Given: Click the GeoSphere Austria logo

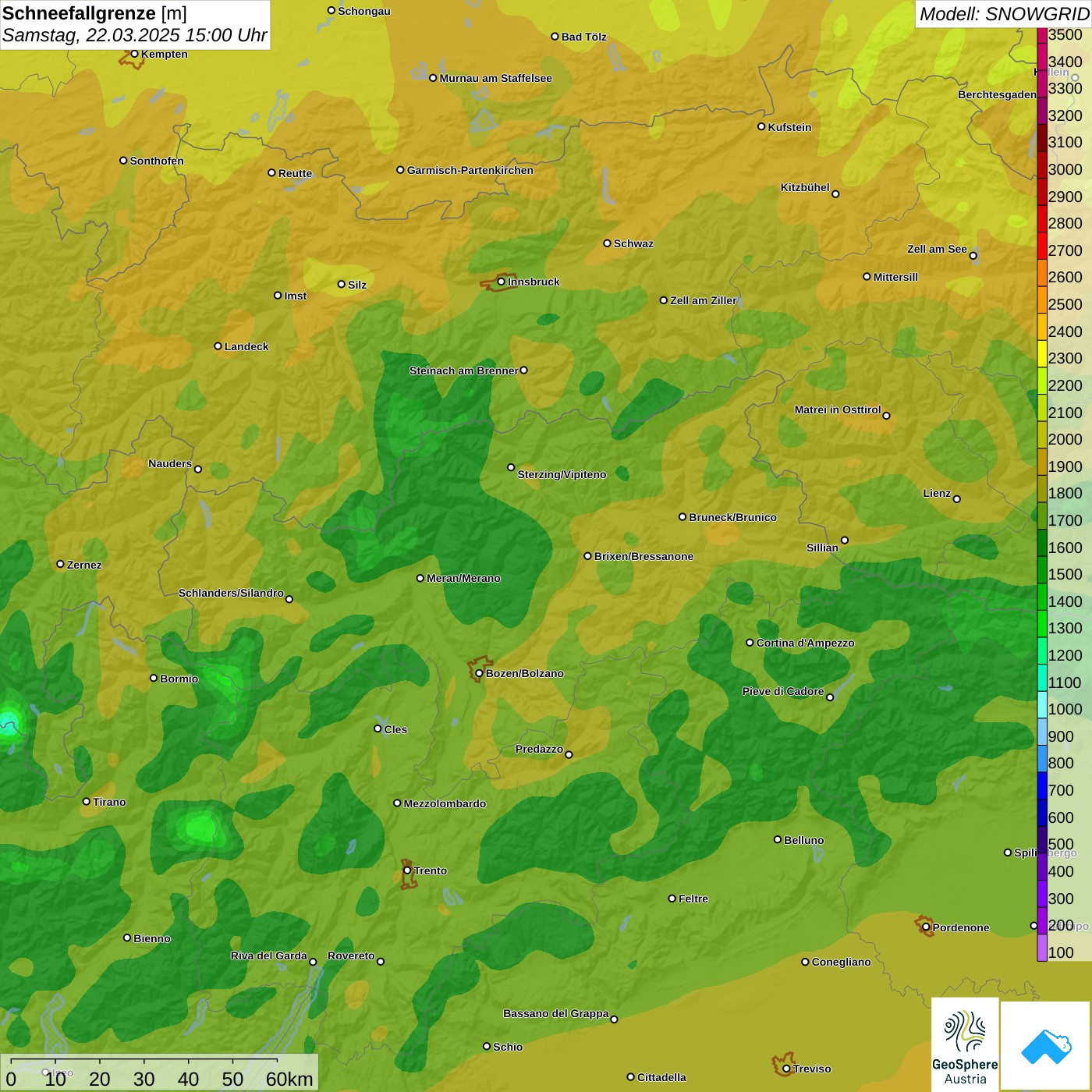Looking at the screenshot, I should coord(965,1044).
